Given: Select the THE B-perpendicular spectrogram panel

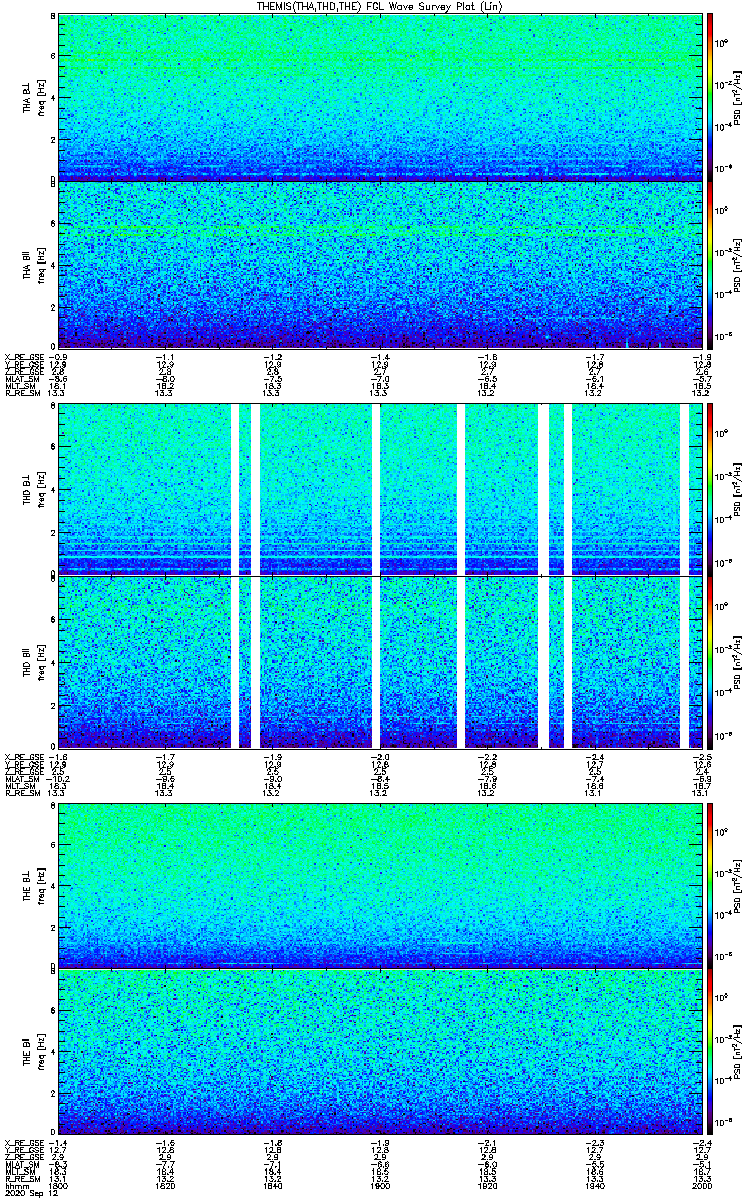Looking at the screenshot, I should pyautogui.click(x=380, y=884).
